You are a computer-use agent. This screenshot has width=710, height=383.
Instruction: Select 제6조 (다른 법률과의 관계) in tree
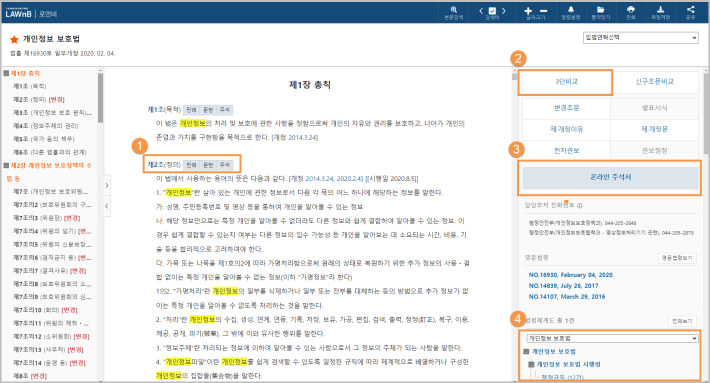(49, 152)
